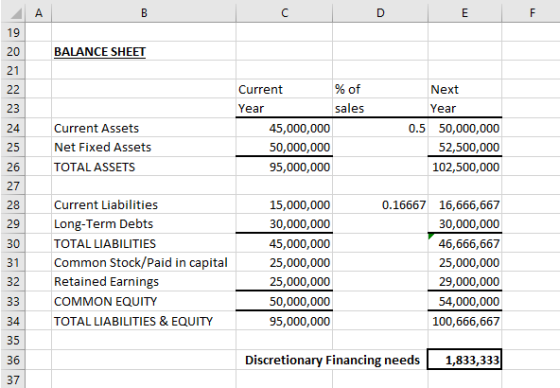Click the Current Assets next year 50,000,000
560x388 pixels.
click(465, 128)
